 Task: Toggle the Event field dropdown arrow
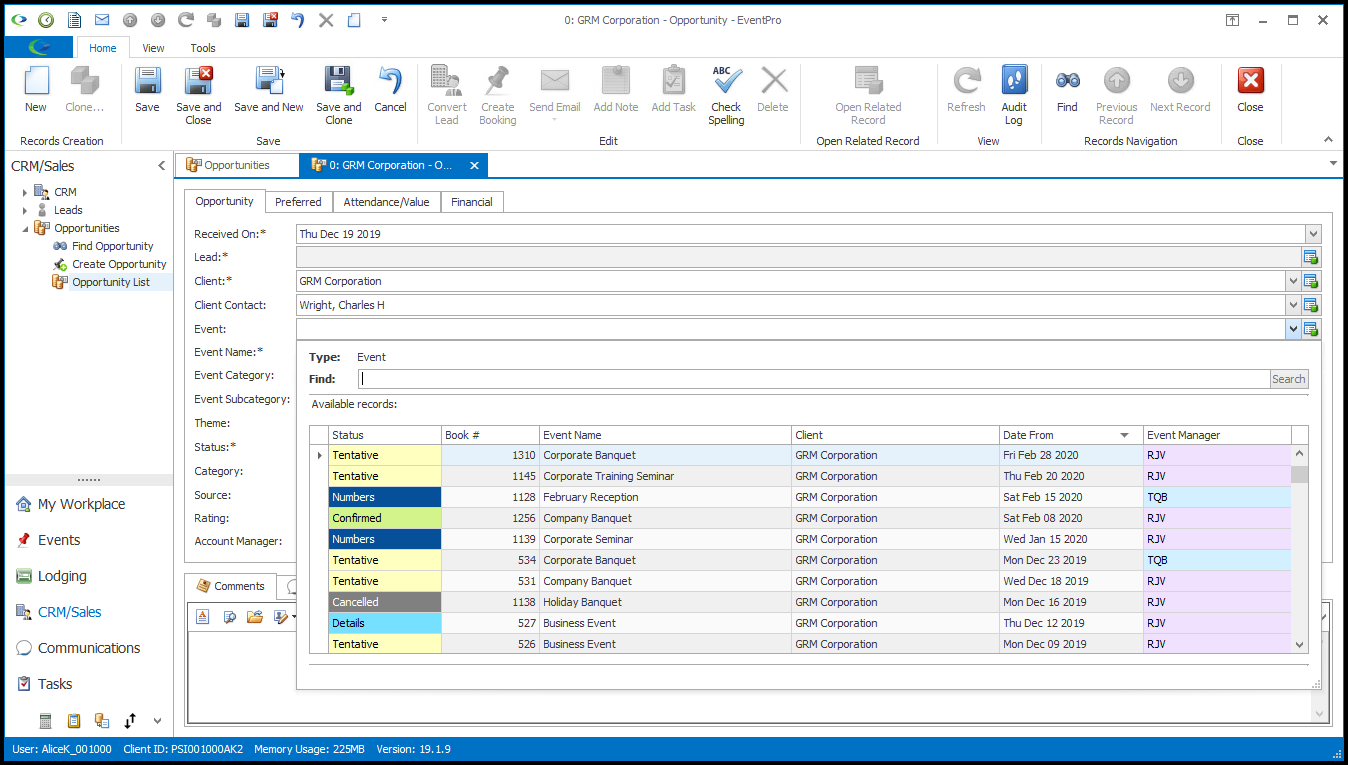[1293, 329]
